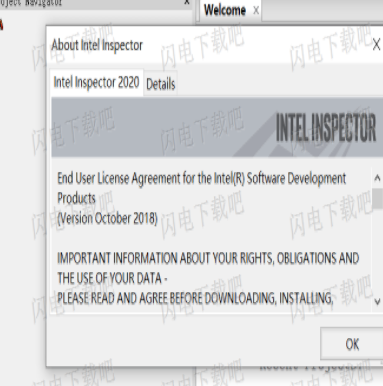The width and height of the screenshot is (383, 386).
Task: Switch to the Details tab
Action: coord(161,84)
